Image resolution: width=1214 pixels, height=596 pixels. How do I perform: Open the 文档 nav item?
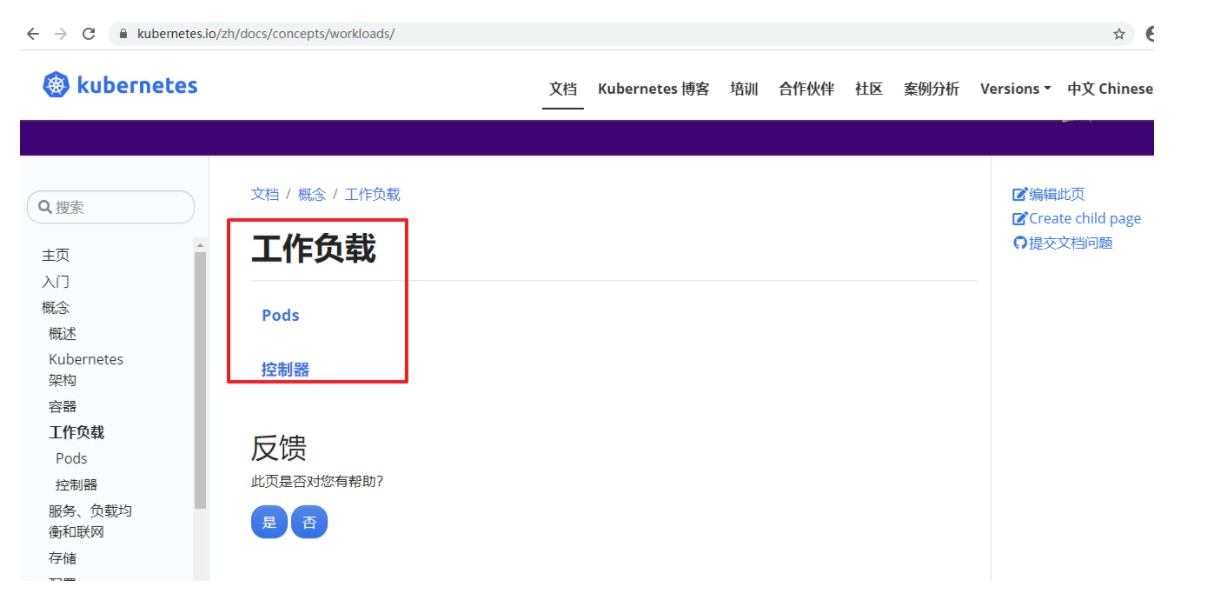pos(563,89)
